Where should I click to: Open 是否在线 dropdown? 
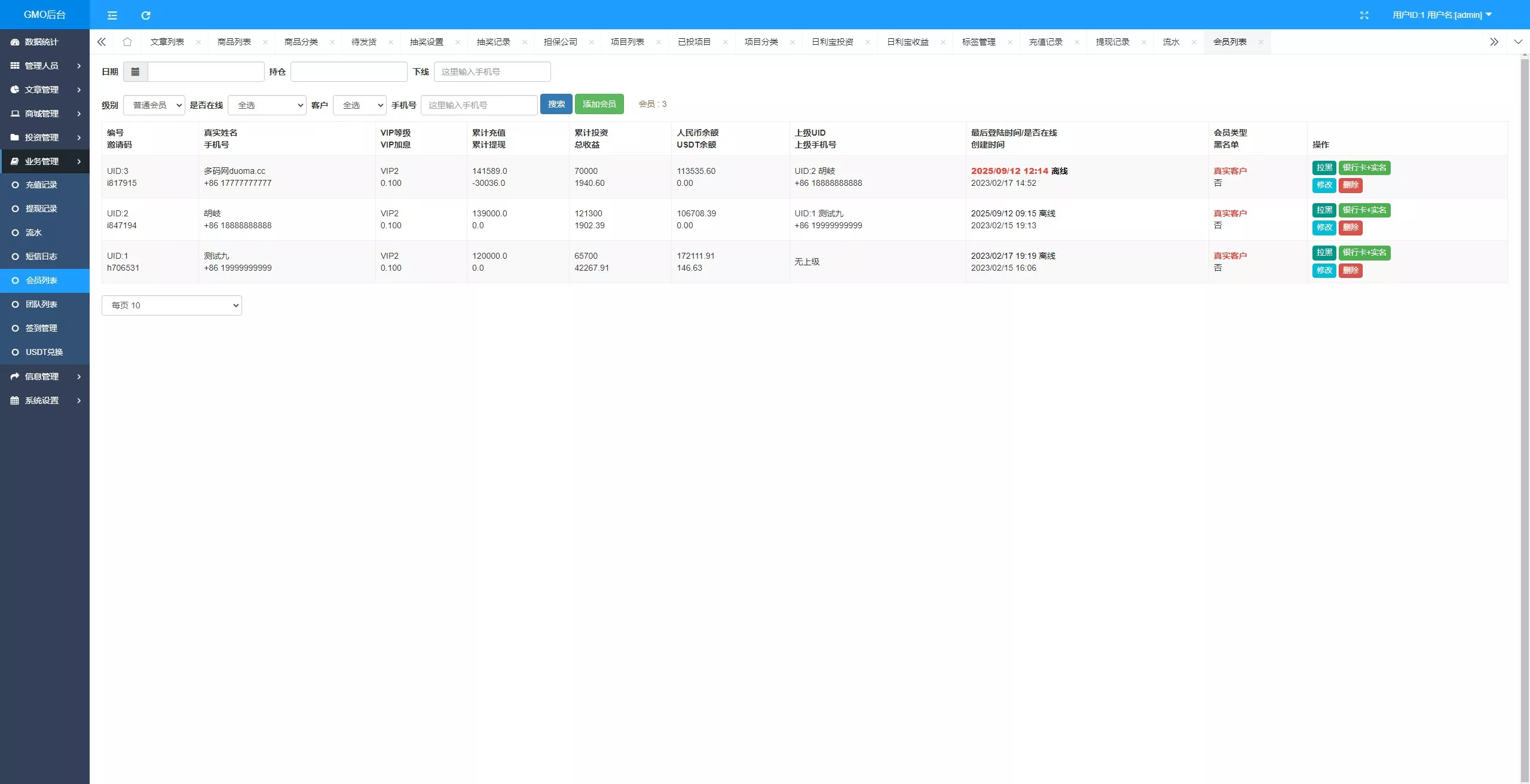[x=267, y=105]
